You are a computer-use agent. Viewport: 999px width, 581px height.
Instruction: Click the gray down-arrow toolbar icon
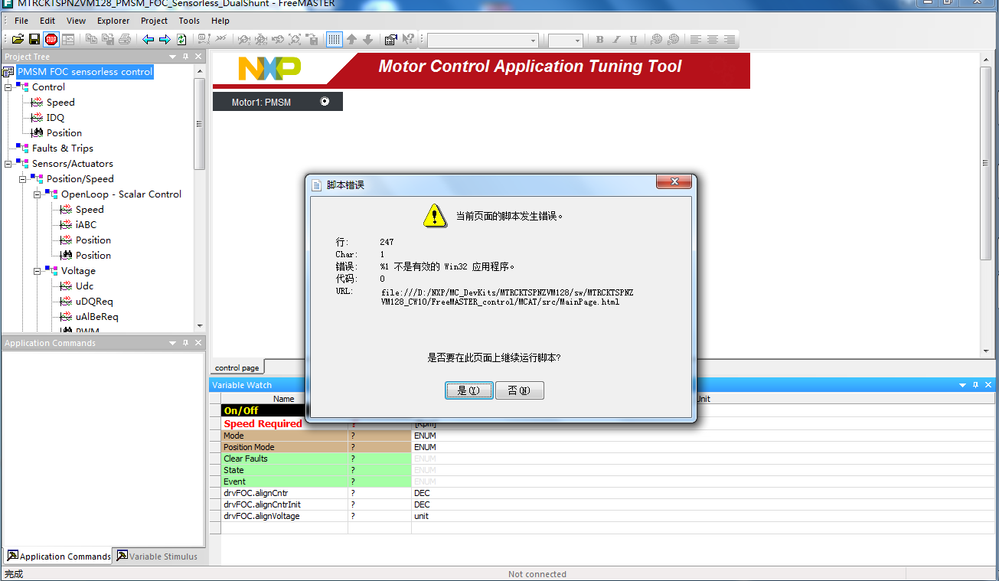pos(368,39)
